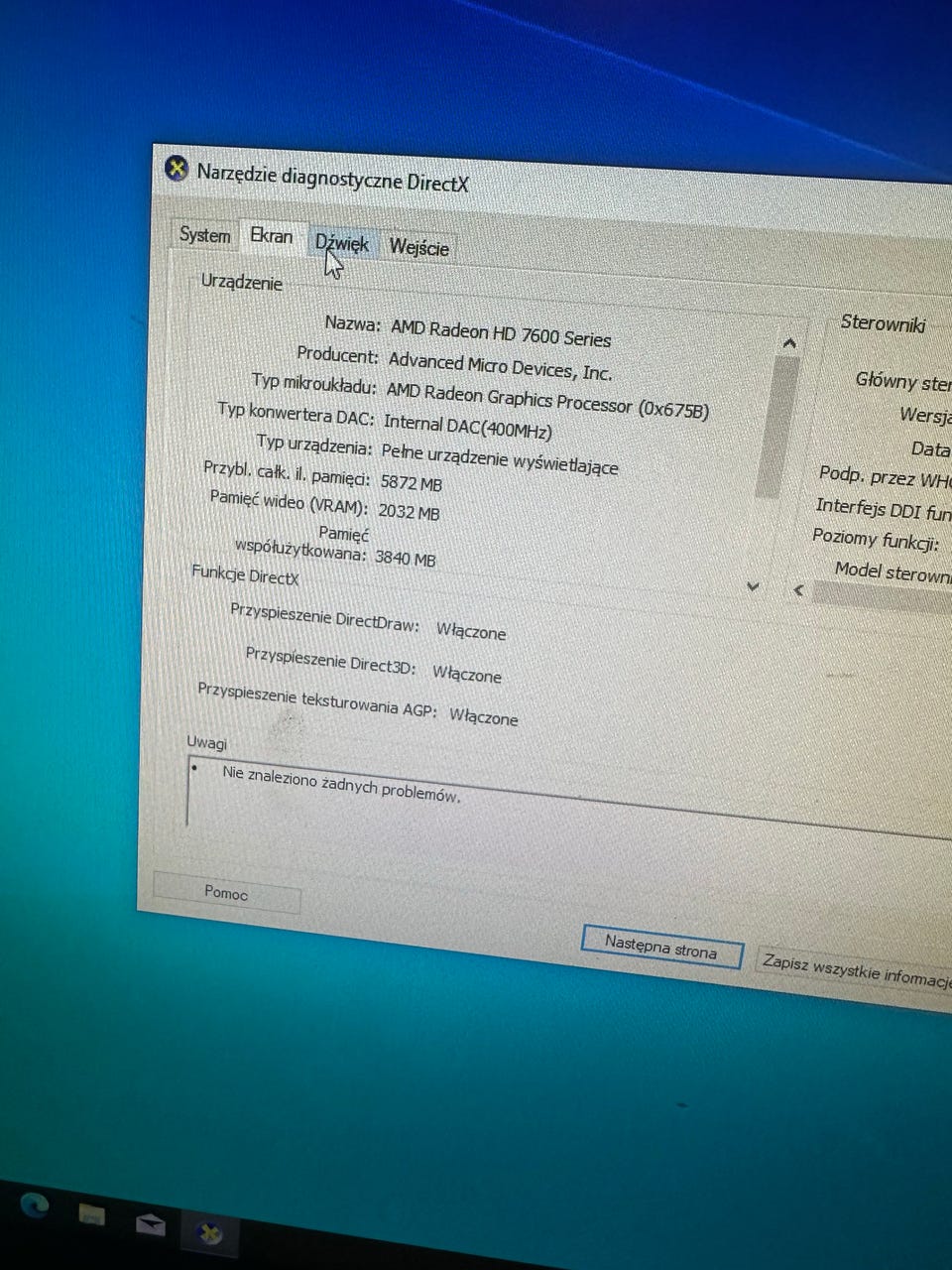Select the Ekran tab
The image size is (952, 1270).
(x=271, y=236)
